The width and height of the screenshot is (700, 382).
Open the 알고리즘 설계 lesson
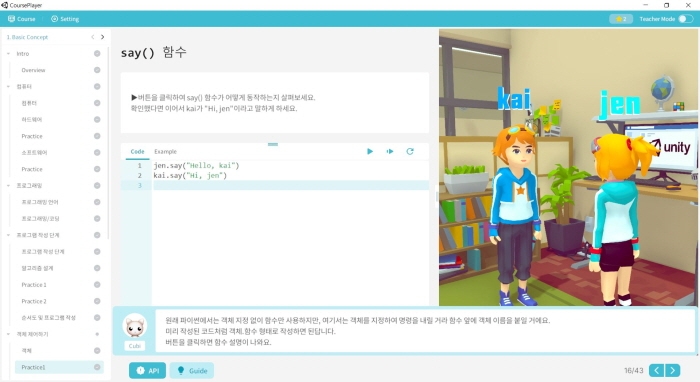coord(37,268)
